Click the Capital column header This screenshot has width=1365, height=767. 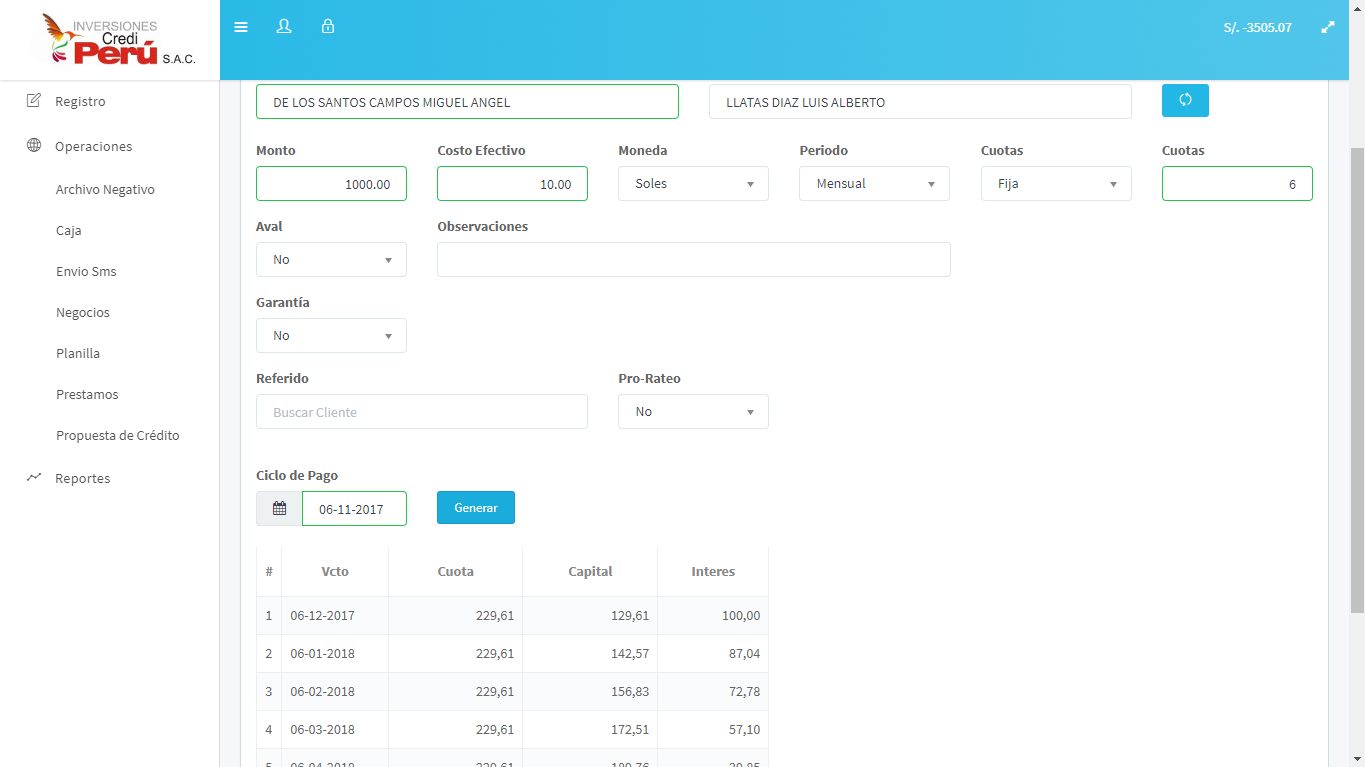coord(590,571)
